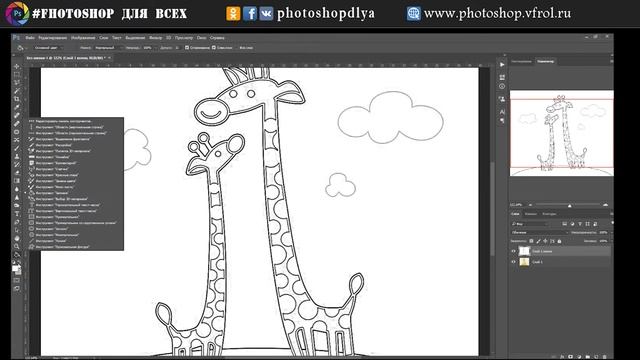Zoom out icon in Navigator panel
Screen dimensions: 640x360
point(530,205)
